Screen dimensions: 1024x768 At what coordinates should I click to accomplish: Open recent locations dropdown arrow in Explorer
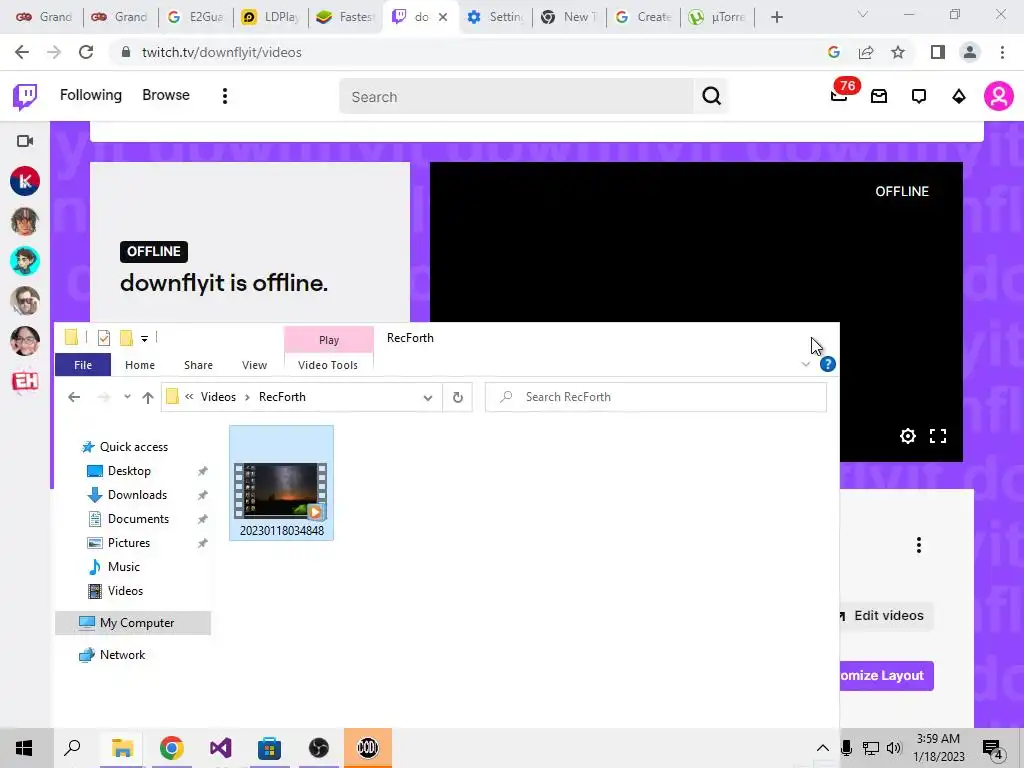[127, 396]
